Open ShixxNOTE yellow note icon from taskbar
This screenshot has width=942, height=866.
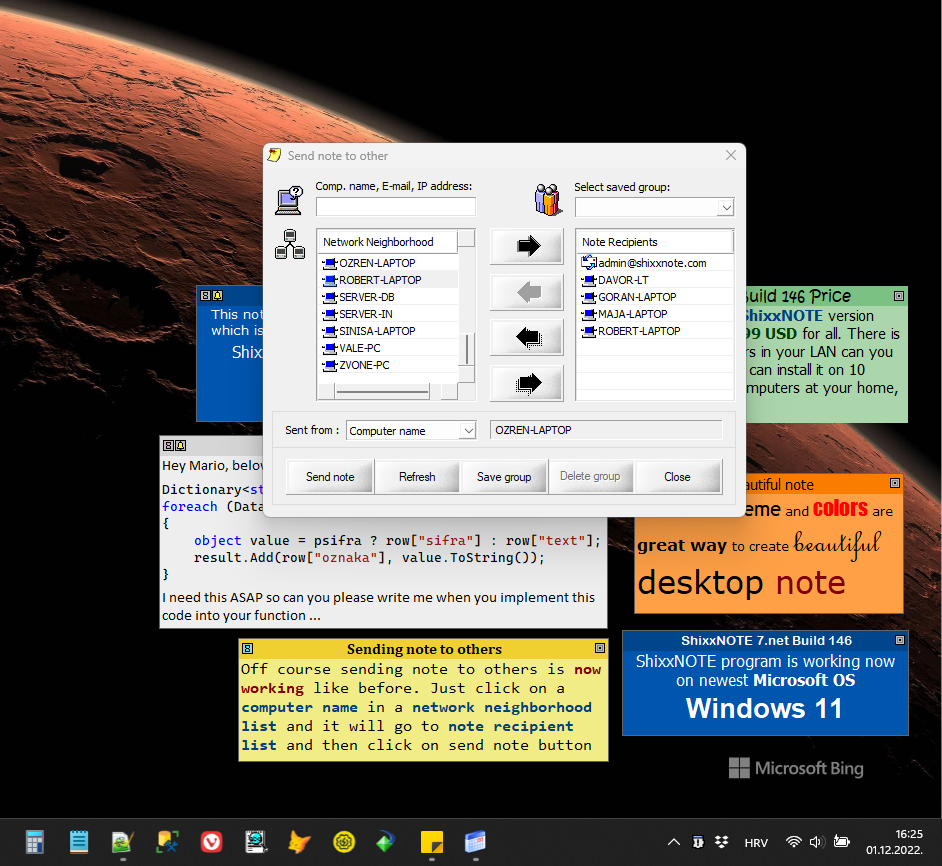(431, 842)
